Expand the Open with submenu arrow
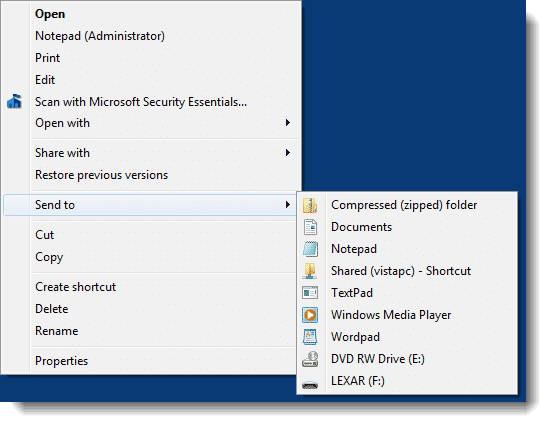 click(288, 123)
